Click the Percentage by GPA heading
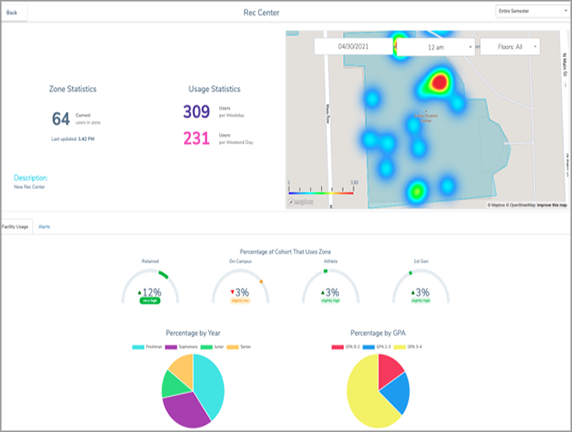Screen dimensions: 572x432 click(x=378, y=333)
